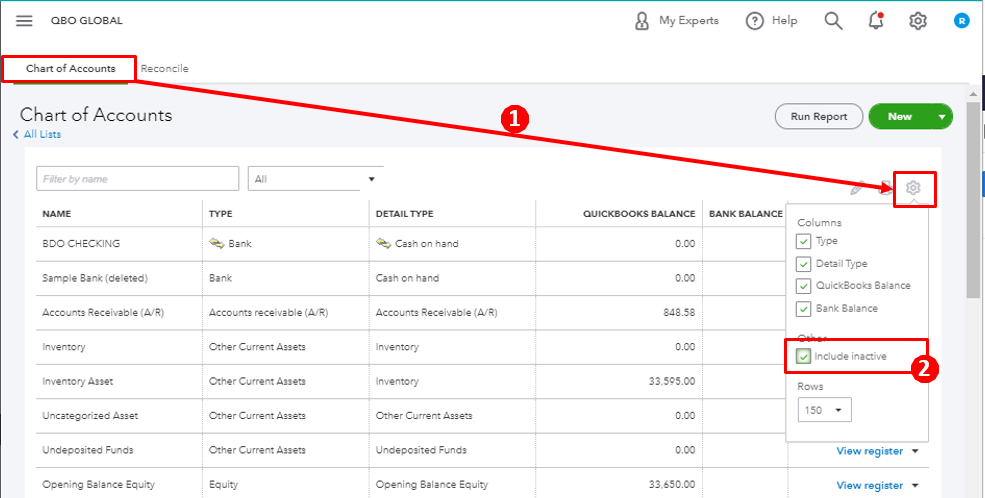The image size is (985, 498).
Task: Expand the New button dropdown arrow
Action: (x=942, y=117)
